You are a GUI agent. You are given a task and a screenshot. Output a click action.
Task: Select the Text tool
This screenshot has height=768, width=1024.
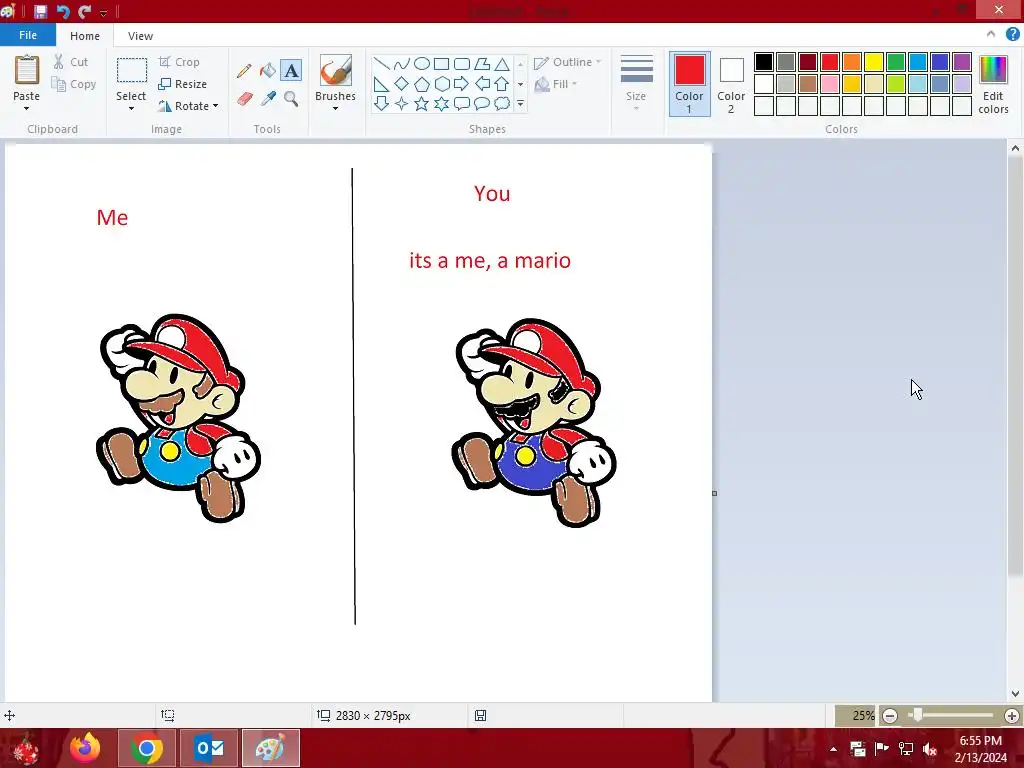click(291, 71)
